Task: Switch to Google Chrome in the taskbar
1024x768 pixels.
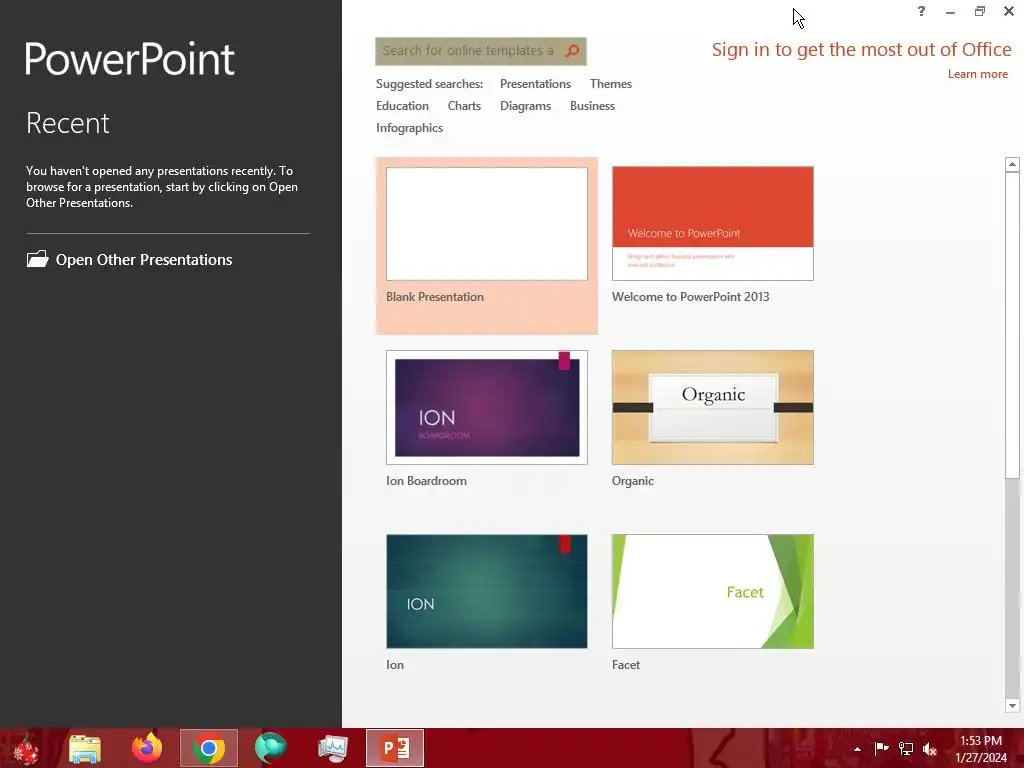Action: tap(209, 748)
